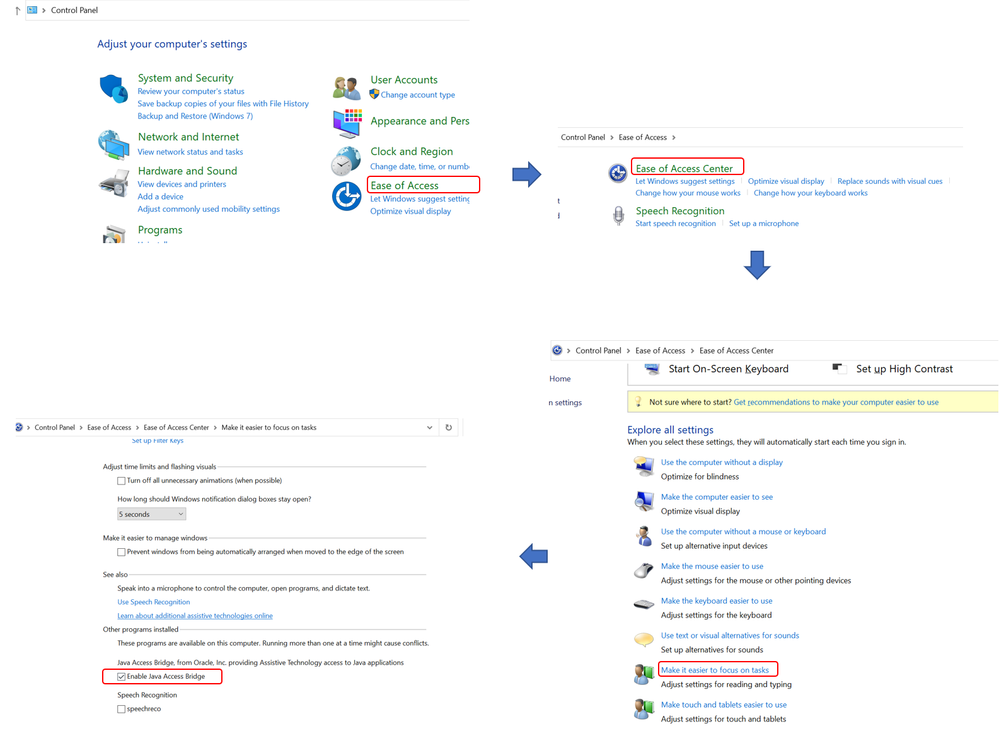
Task: Click the Network and Internet globe icon
Action: pos(113,145)
